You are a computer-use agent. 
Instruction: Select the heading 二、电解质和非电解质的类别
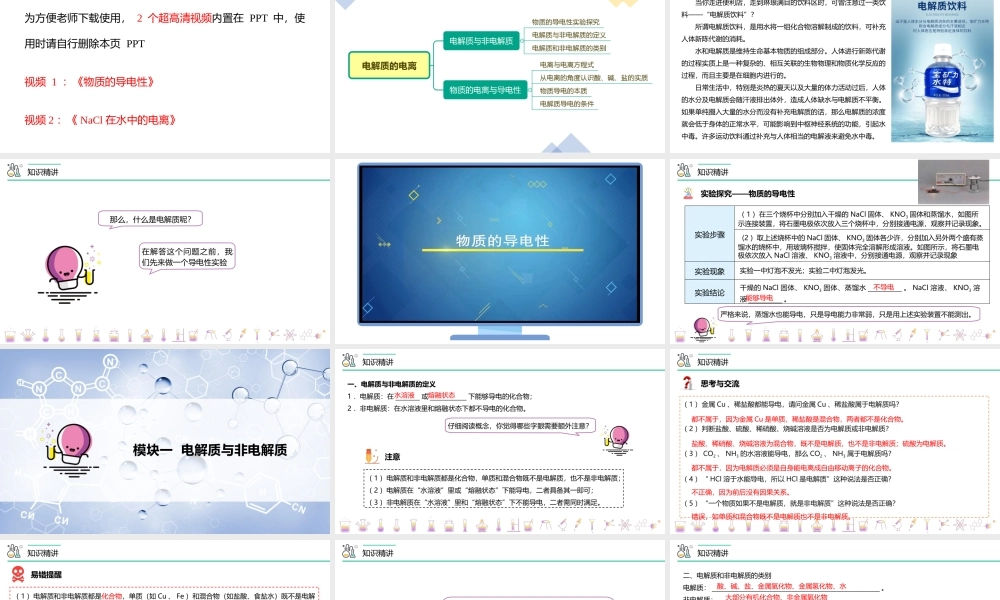pos(727,575)
